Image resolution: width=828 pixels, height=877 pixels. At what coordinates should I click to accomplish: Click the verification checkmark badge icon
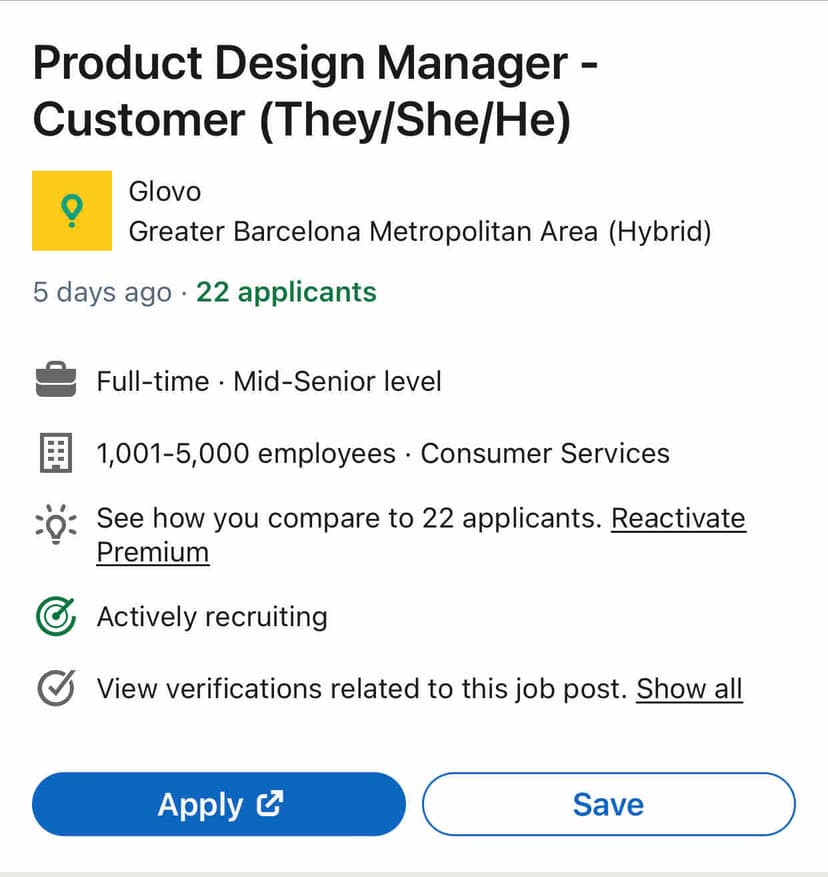[56, 688]
